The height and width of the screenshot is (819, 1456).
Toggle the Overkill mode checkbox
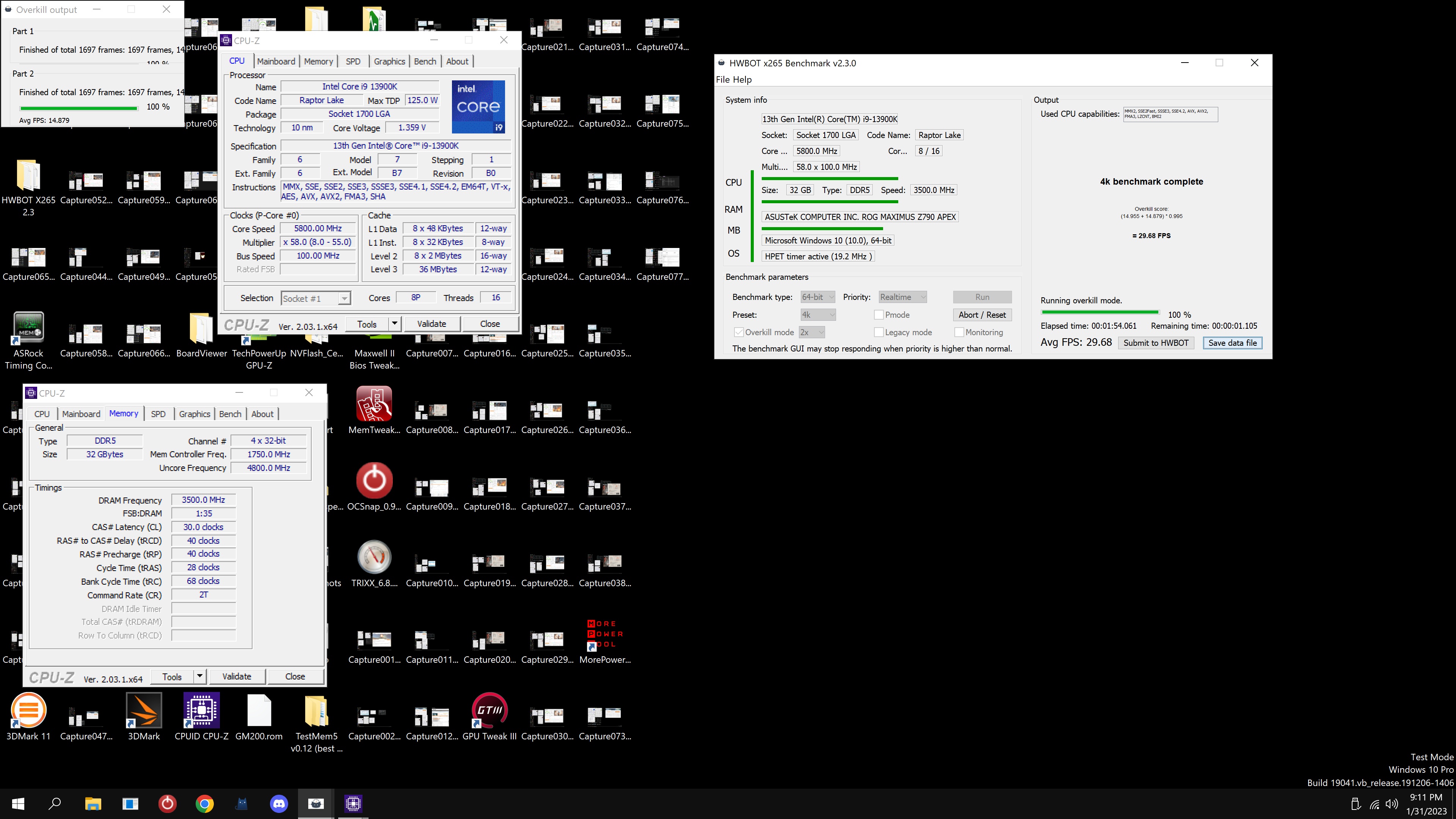pos(739,333)
